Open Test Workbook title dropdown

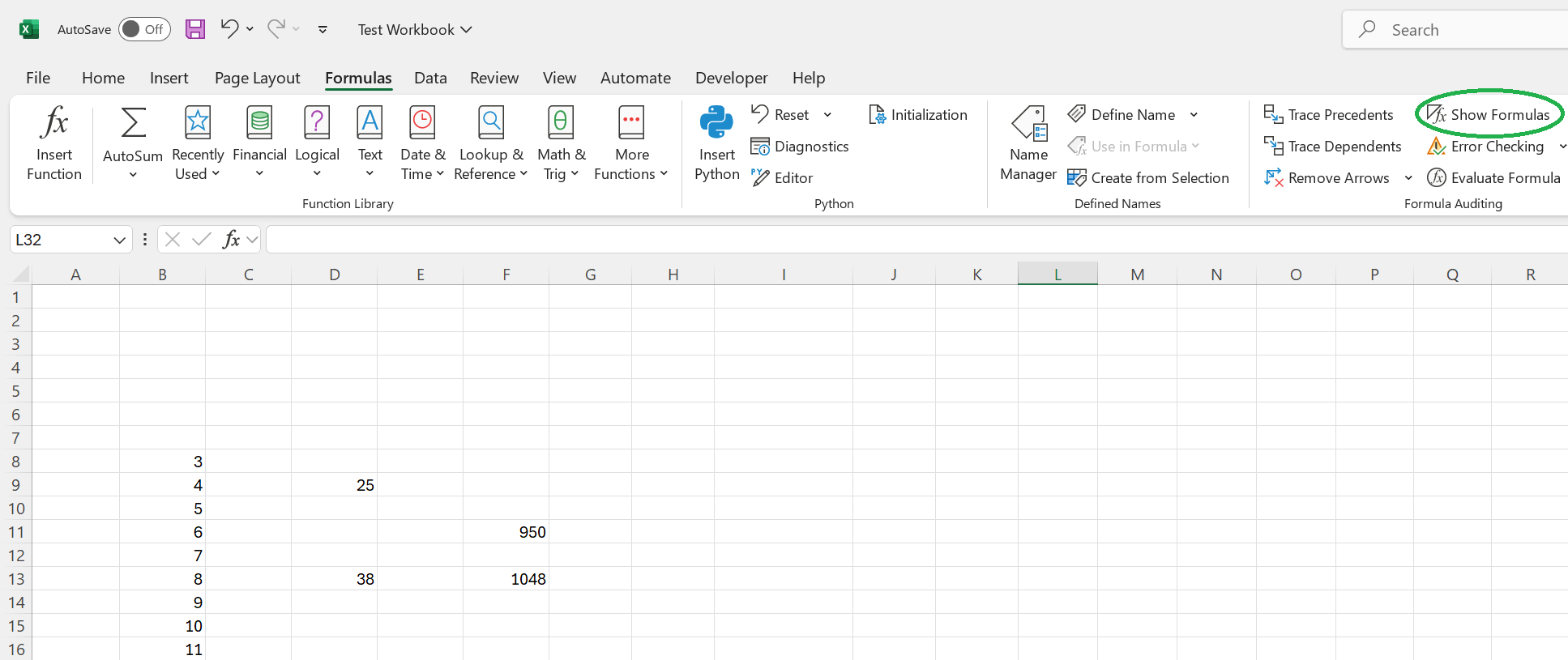click(x=415, y=30)
